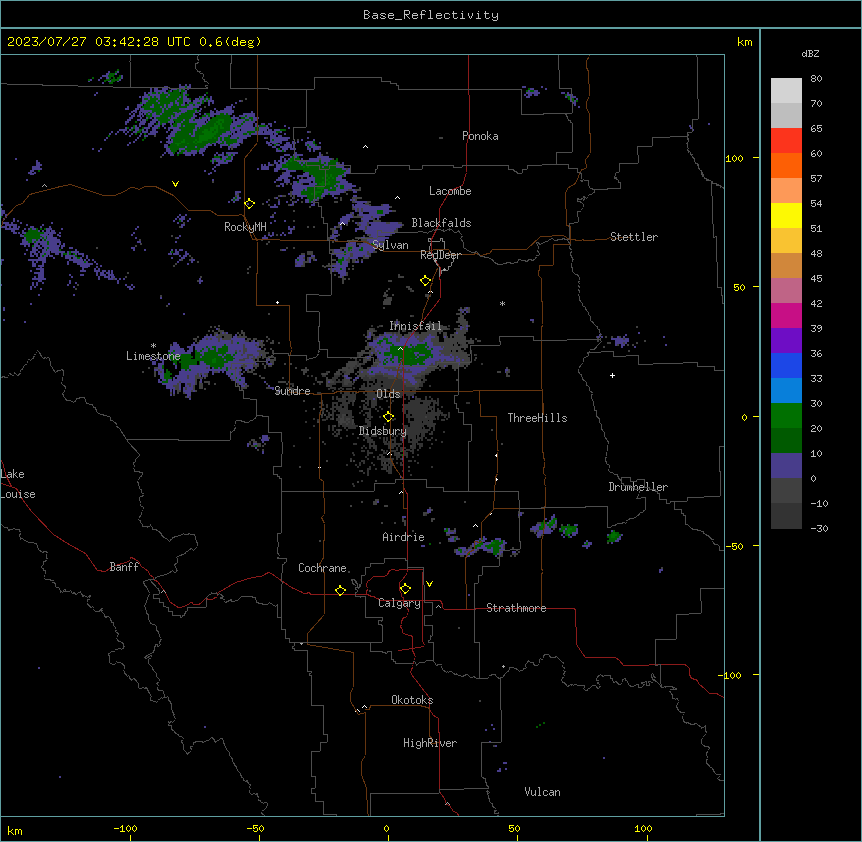
Task: Click the Blackfalds city label
Action: click(x=441, y=223)
